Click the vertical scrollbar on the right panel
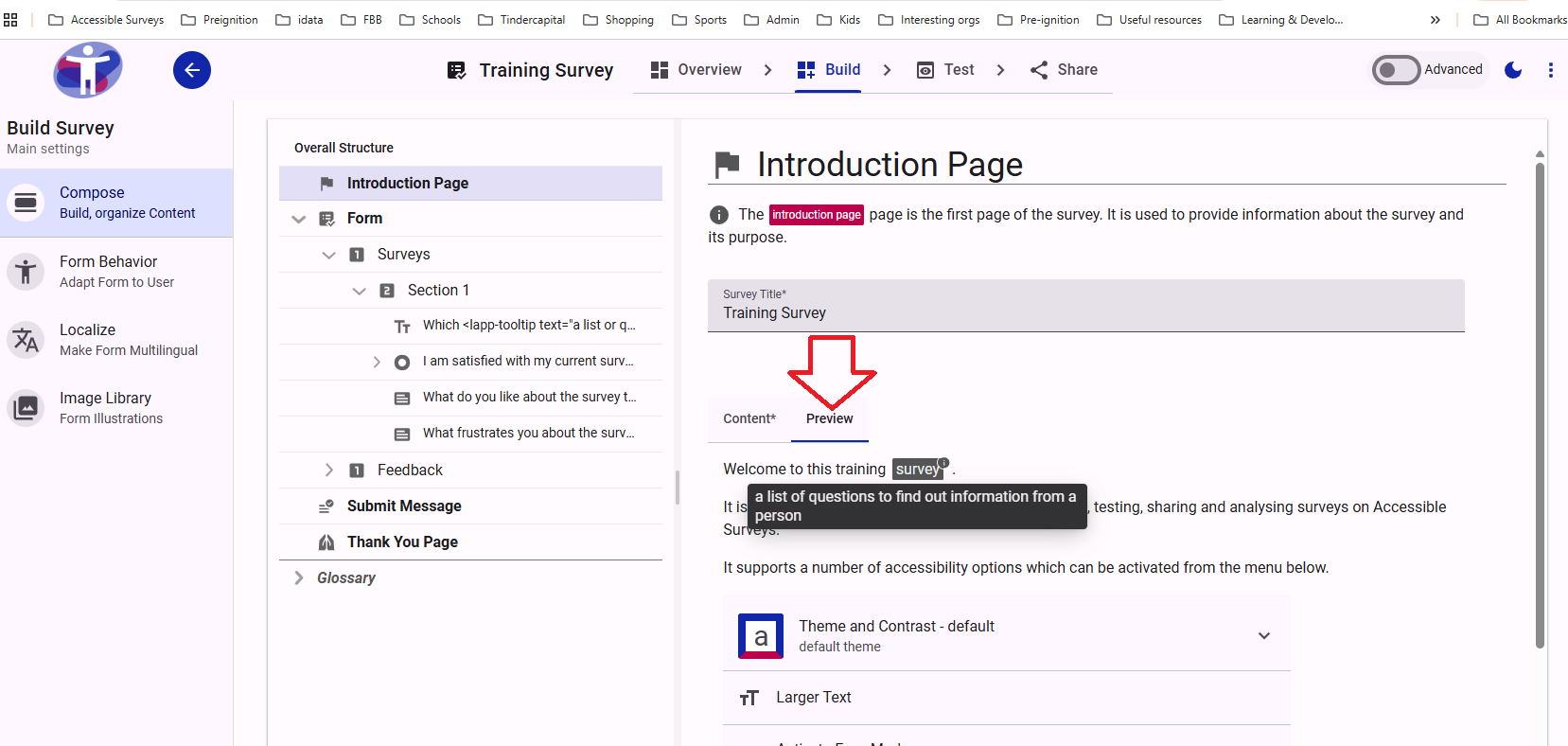This screenshot has width=1568, height=746. click(1540, 405)
